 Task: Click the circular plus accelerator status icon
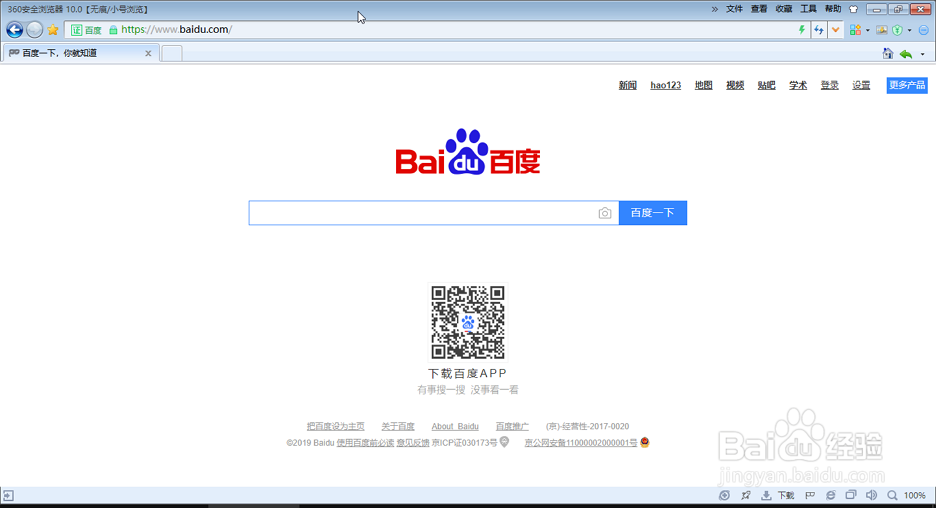click(724, 495)
